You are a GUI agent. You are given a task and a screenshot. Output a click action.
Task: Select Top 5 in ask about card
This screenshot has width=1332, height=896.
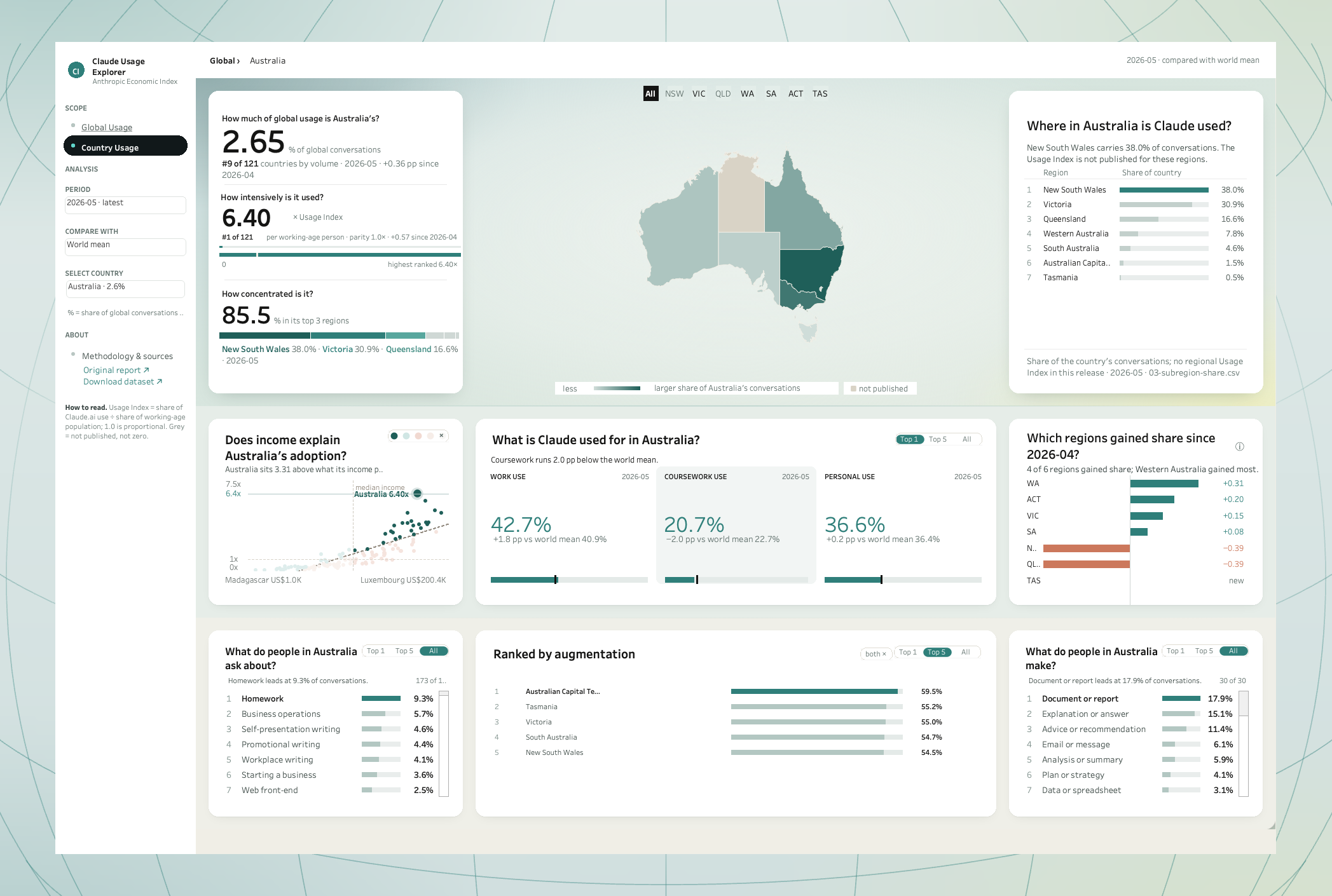point(404,651)
